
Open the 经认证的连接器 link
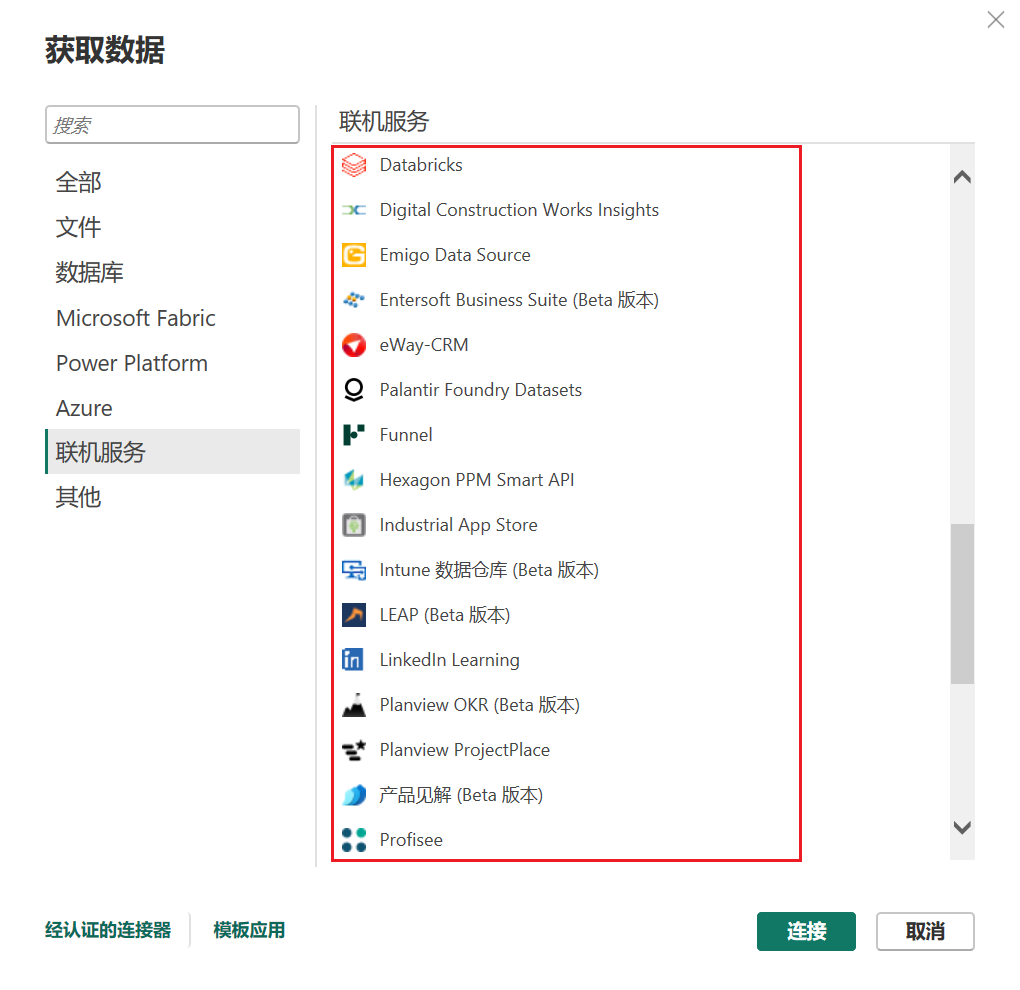(108, 930)
